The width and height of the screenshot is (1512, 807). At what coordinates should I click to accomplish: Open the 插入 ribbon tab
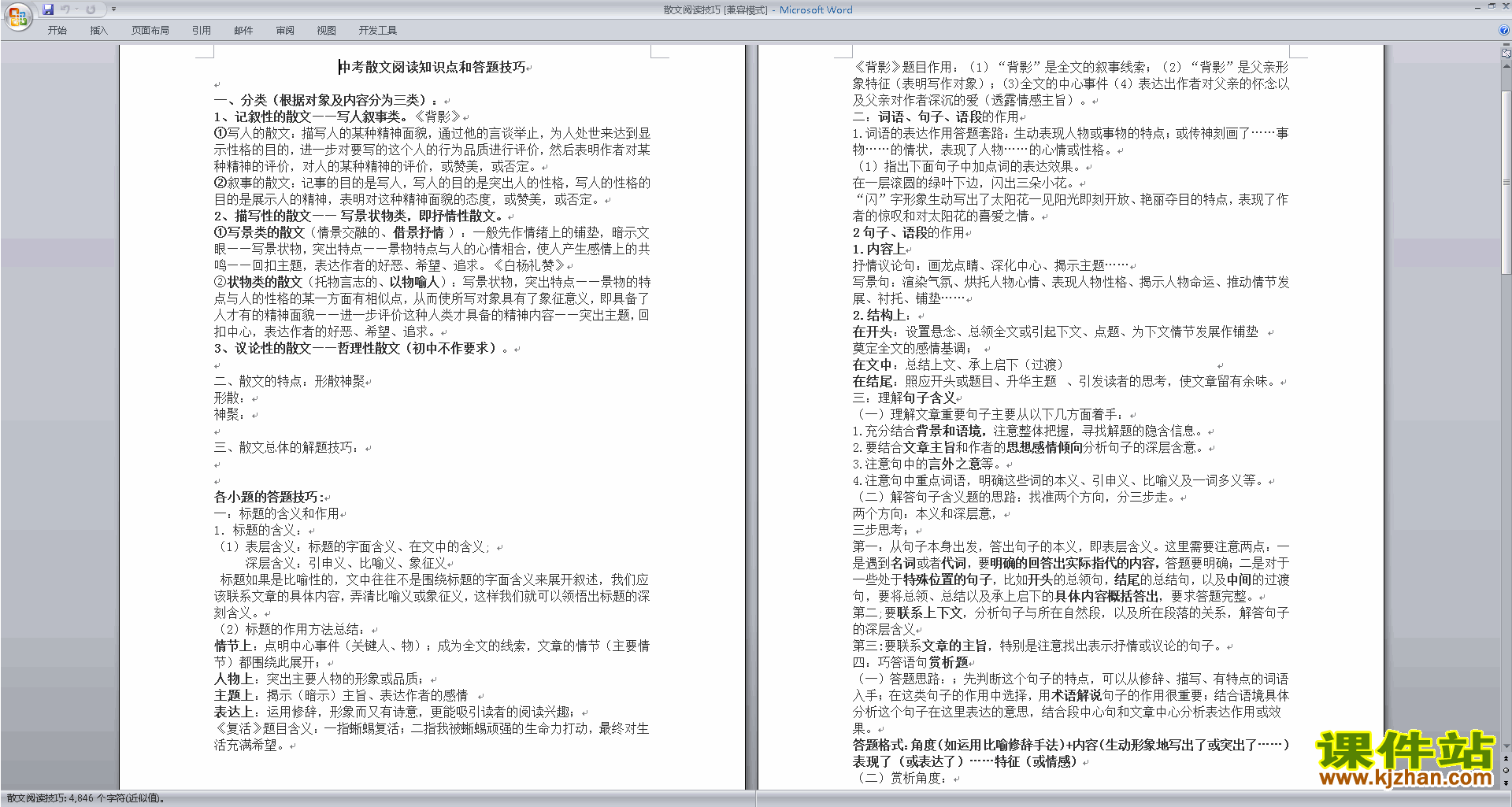point(98,31)
